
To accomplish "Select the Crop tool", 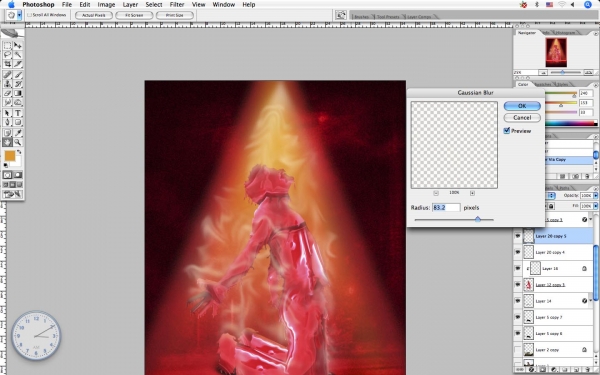I will 7,64.
